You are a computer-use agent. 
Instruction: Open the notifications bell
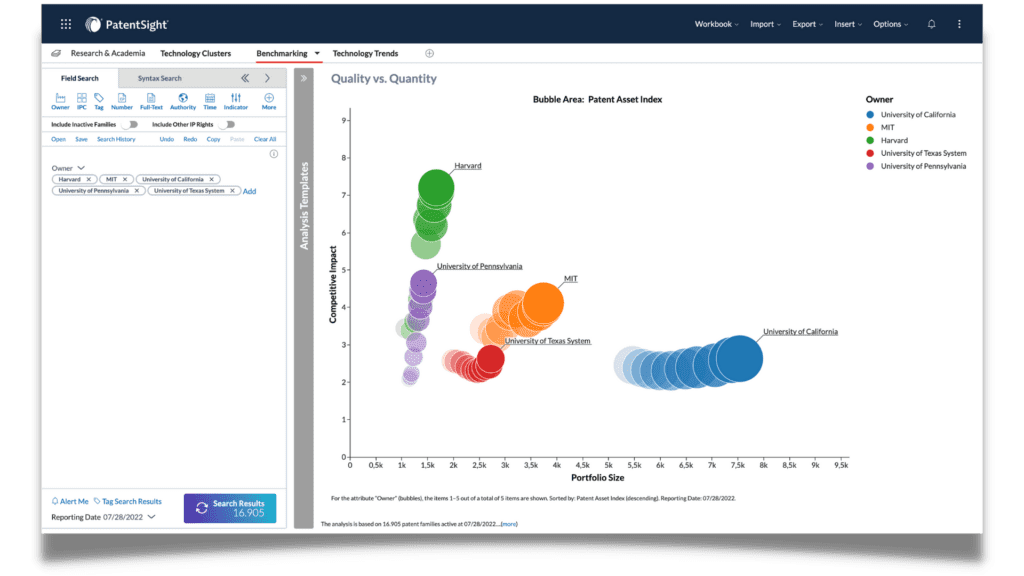coord(931,24)
